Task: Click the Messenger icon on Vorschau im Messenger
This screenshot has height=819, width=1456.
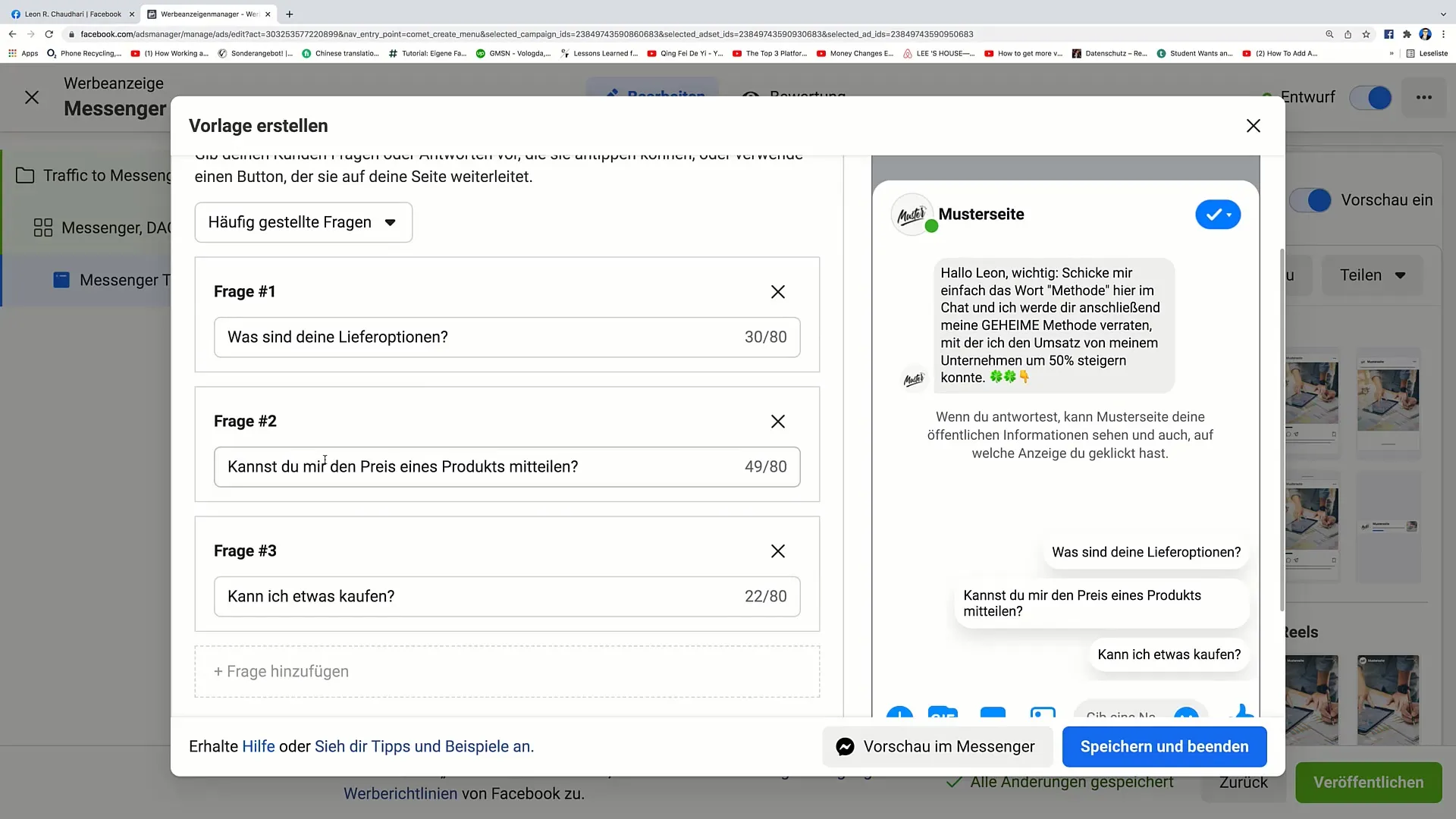Action: click(845, 747)
